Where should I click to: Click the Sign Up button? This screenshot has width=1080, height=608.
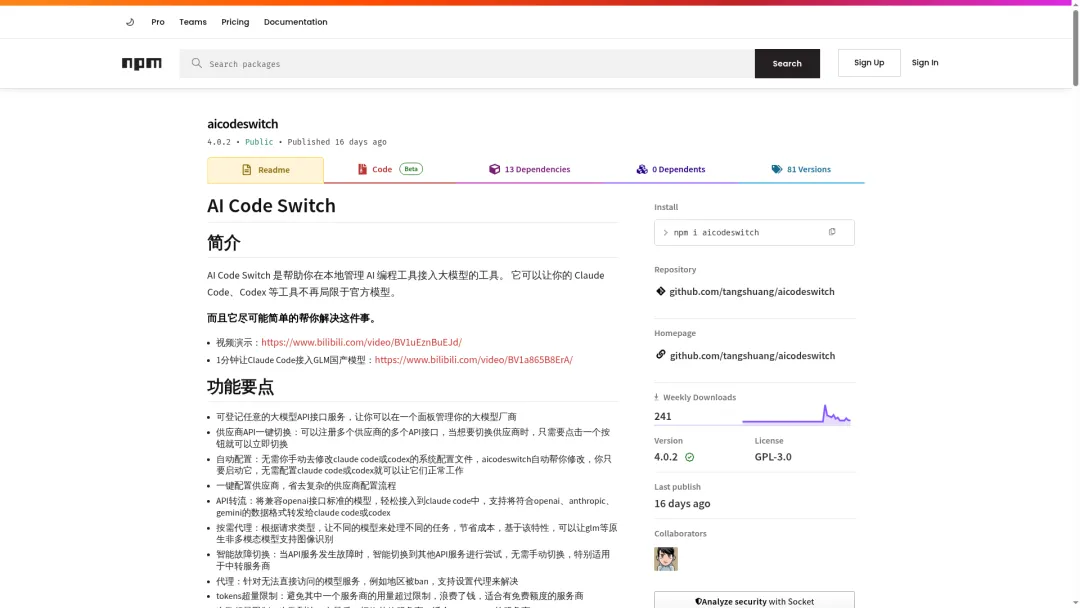click(x=869, y=63)
